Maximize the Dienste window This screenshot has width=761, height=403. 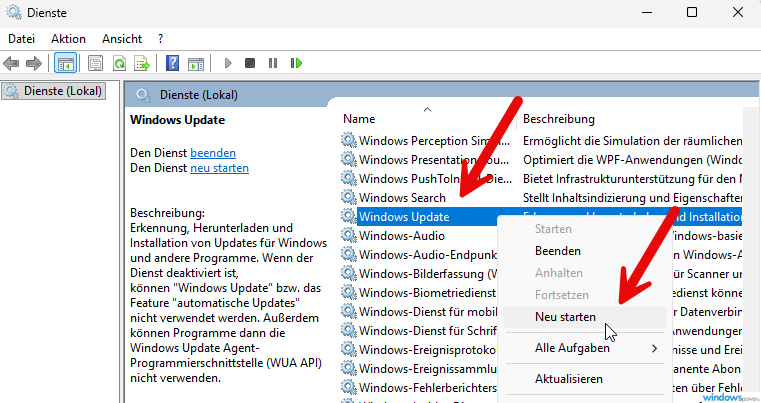(692, 12)
